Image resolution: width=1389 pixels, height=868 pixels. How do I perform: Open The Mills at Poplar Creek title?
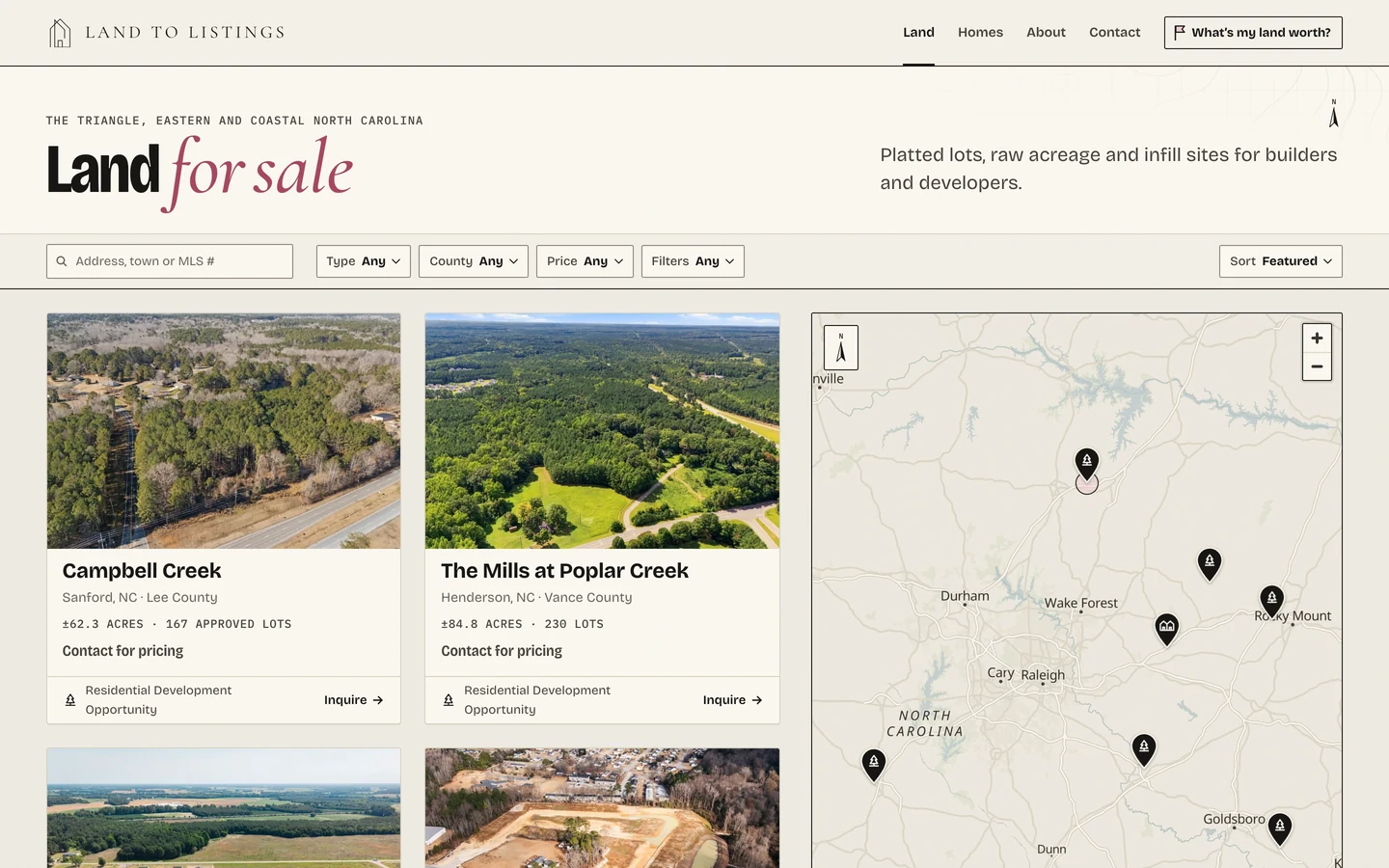pyautogui.click(x=564, y=571)
